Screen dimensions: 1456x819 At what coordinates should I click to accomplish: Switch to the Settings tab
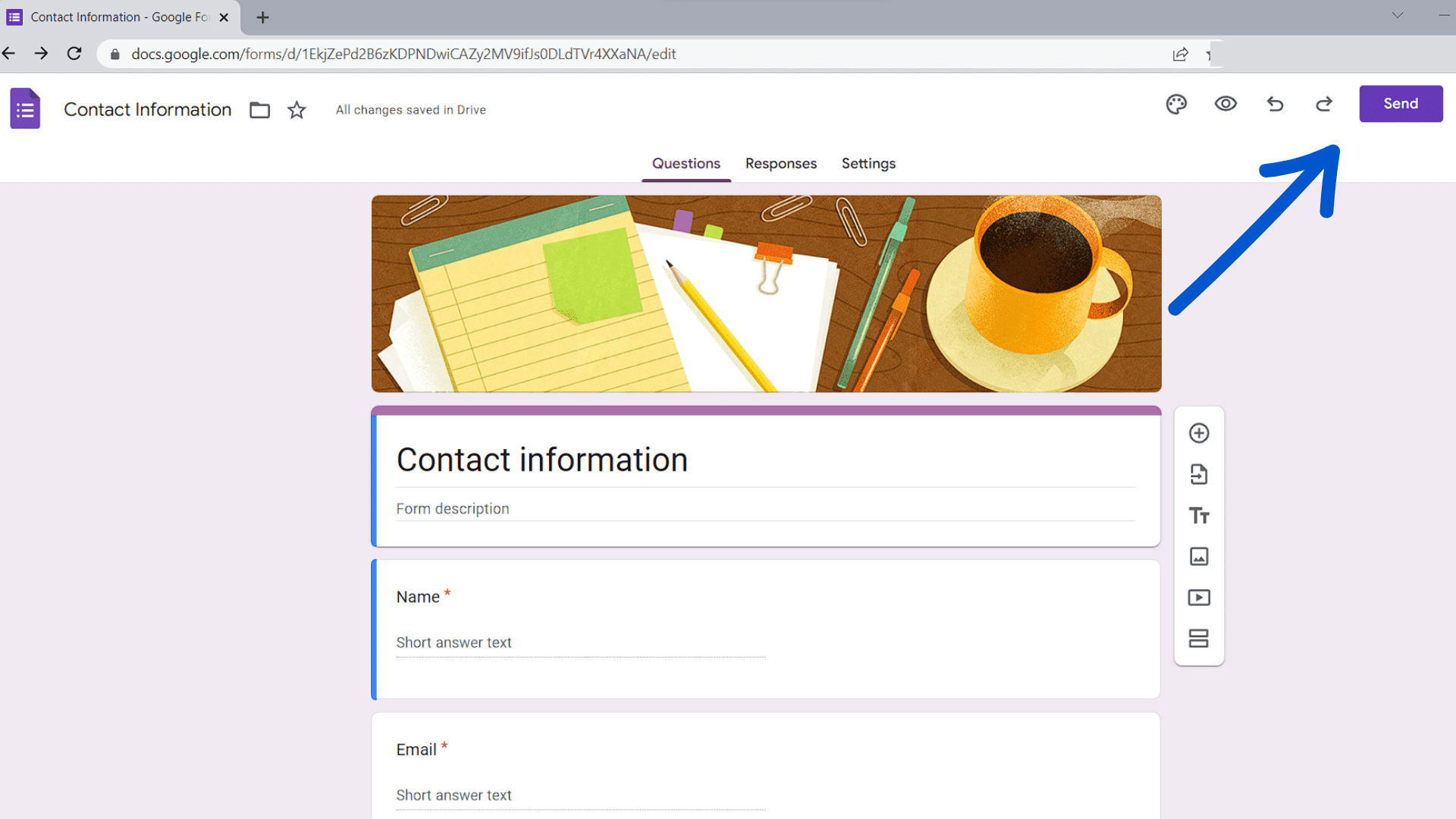click(x=868, y=163)
